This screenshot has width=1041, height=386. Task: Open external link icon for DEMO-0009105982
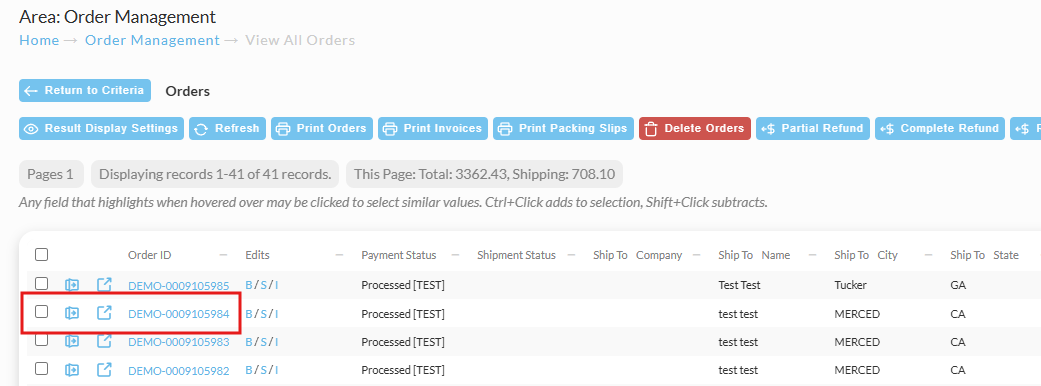point(104,369)
